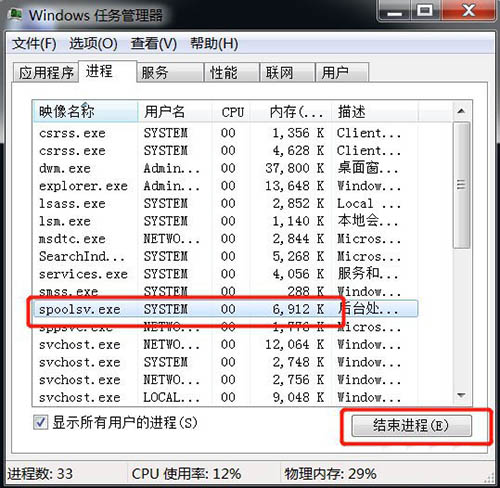Select svchost.exe owned by LOCAL...
This screenshot has height=488, width=500.
coord(225,397)
